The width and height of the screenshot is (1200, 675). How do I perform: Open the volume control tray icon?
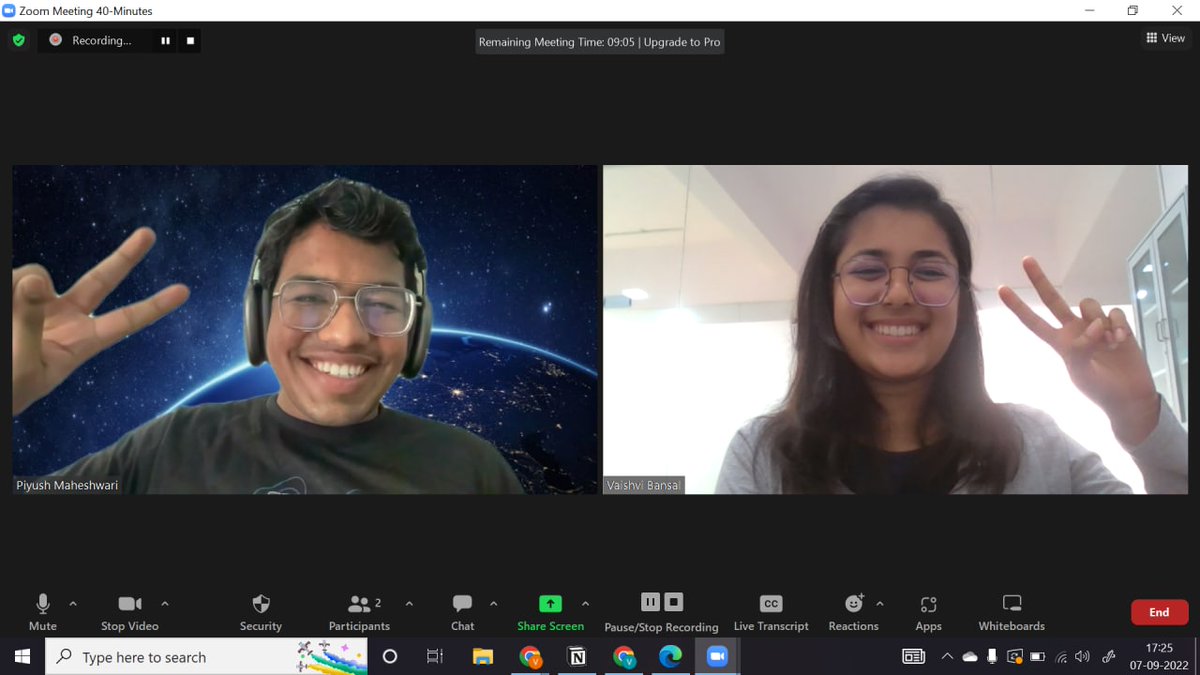[1082, 657]
